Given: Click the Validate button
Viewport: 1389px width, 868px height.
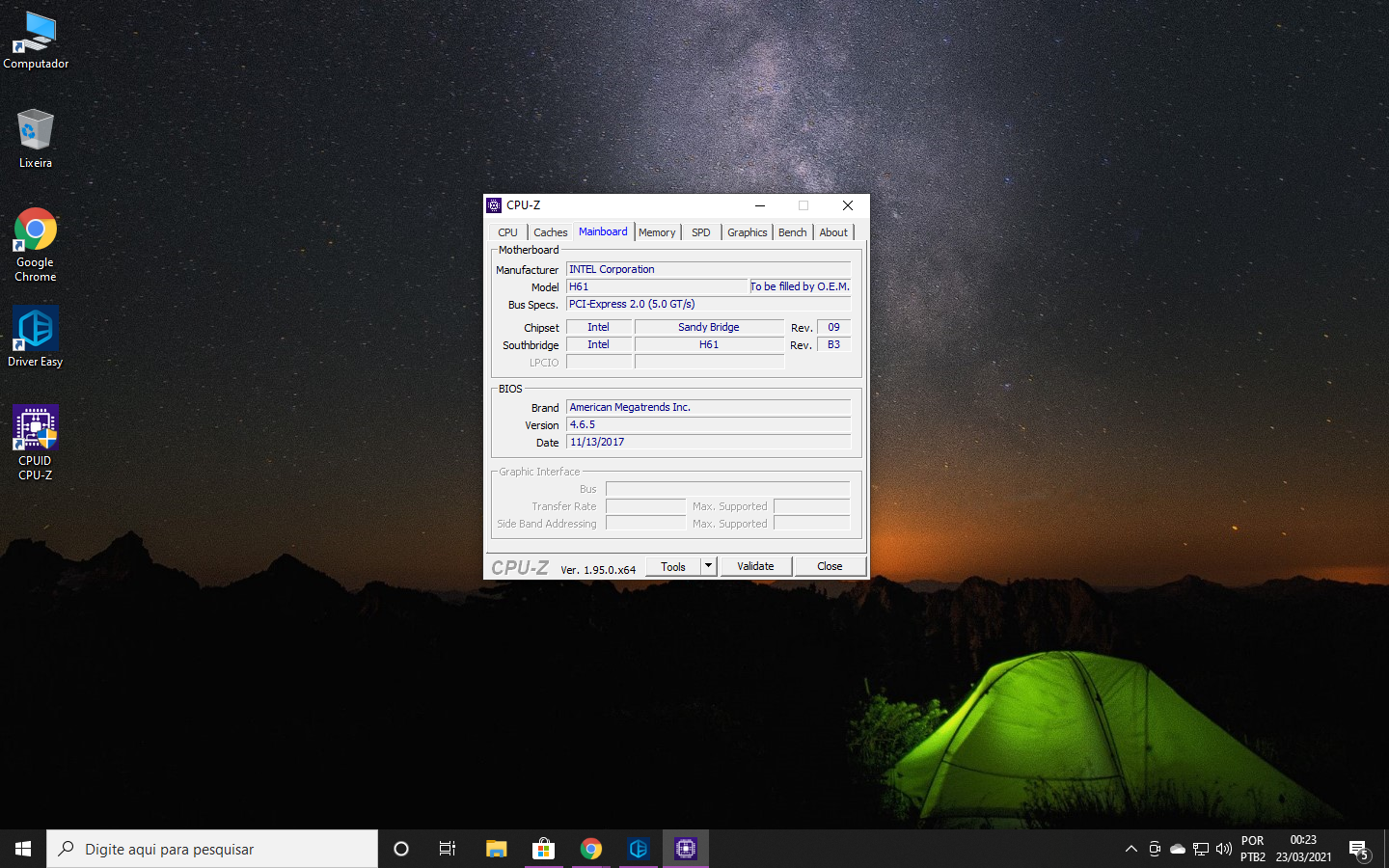Looking at the screenshot, I should (x=755, y=566).
